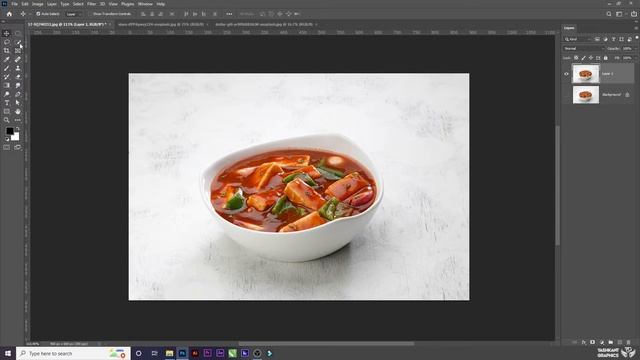
Task: Open the Select menu
Action: [x=78, y=4]
